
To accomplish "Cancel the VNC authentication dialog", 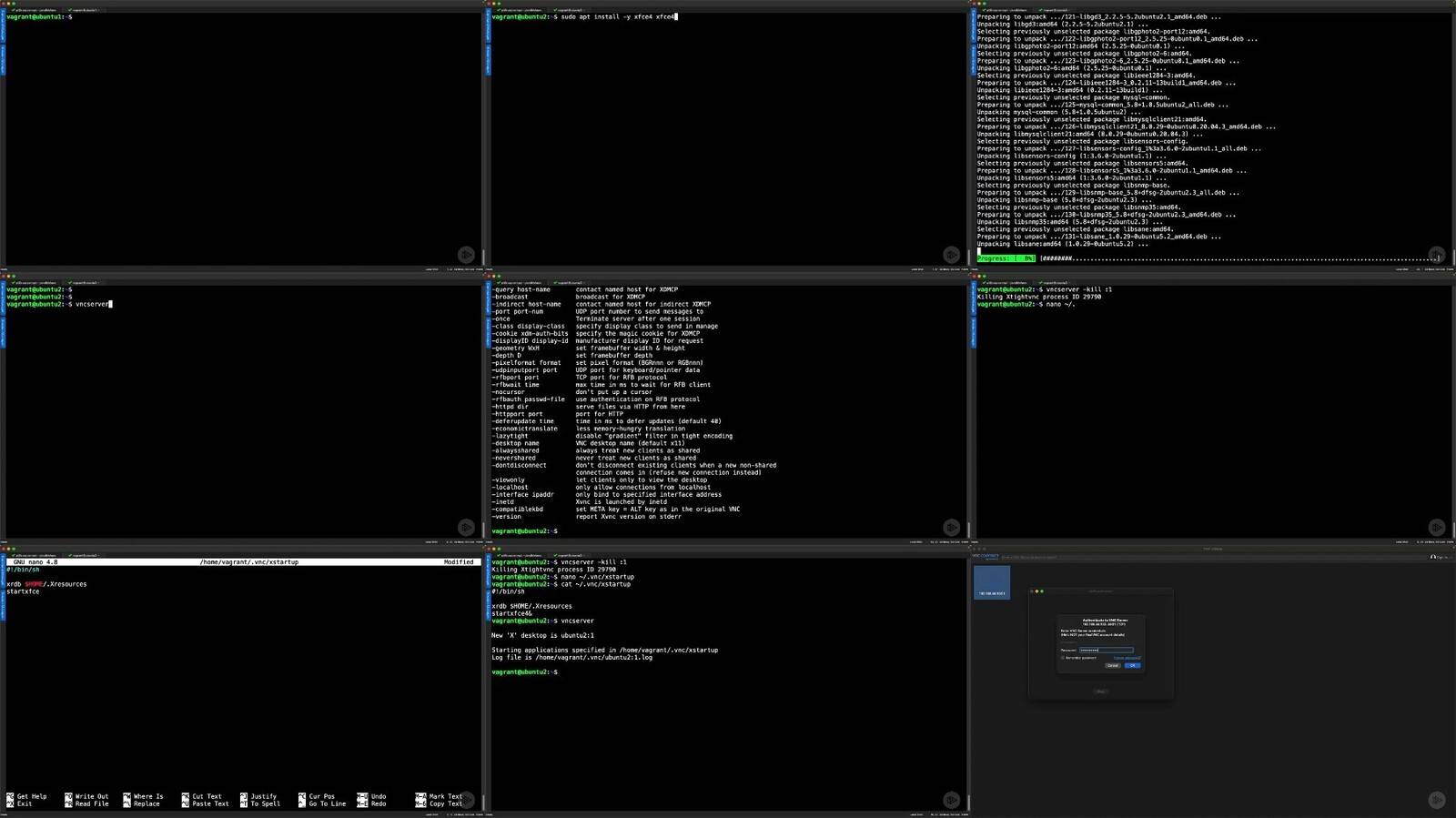I will click(x=1113, y=665).
